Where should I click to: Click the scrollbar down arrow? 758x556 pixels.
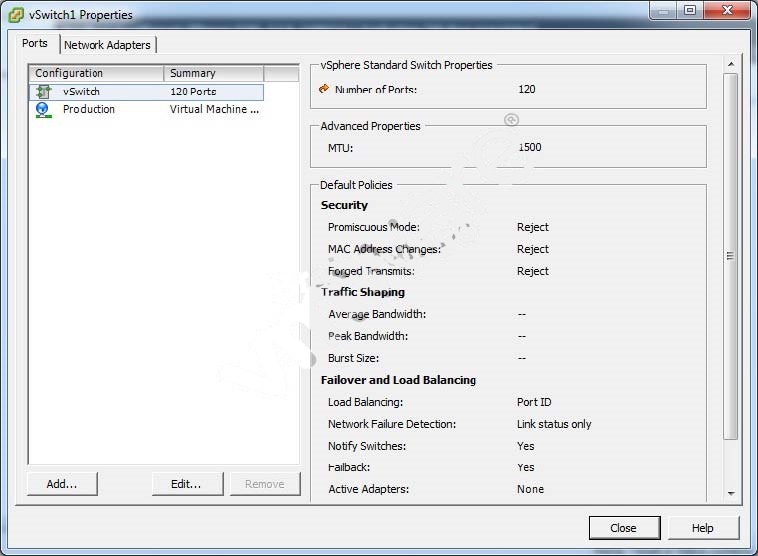coord(731,493)
